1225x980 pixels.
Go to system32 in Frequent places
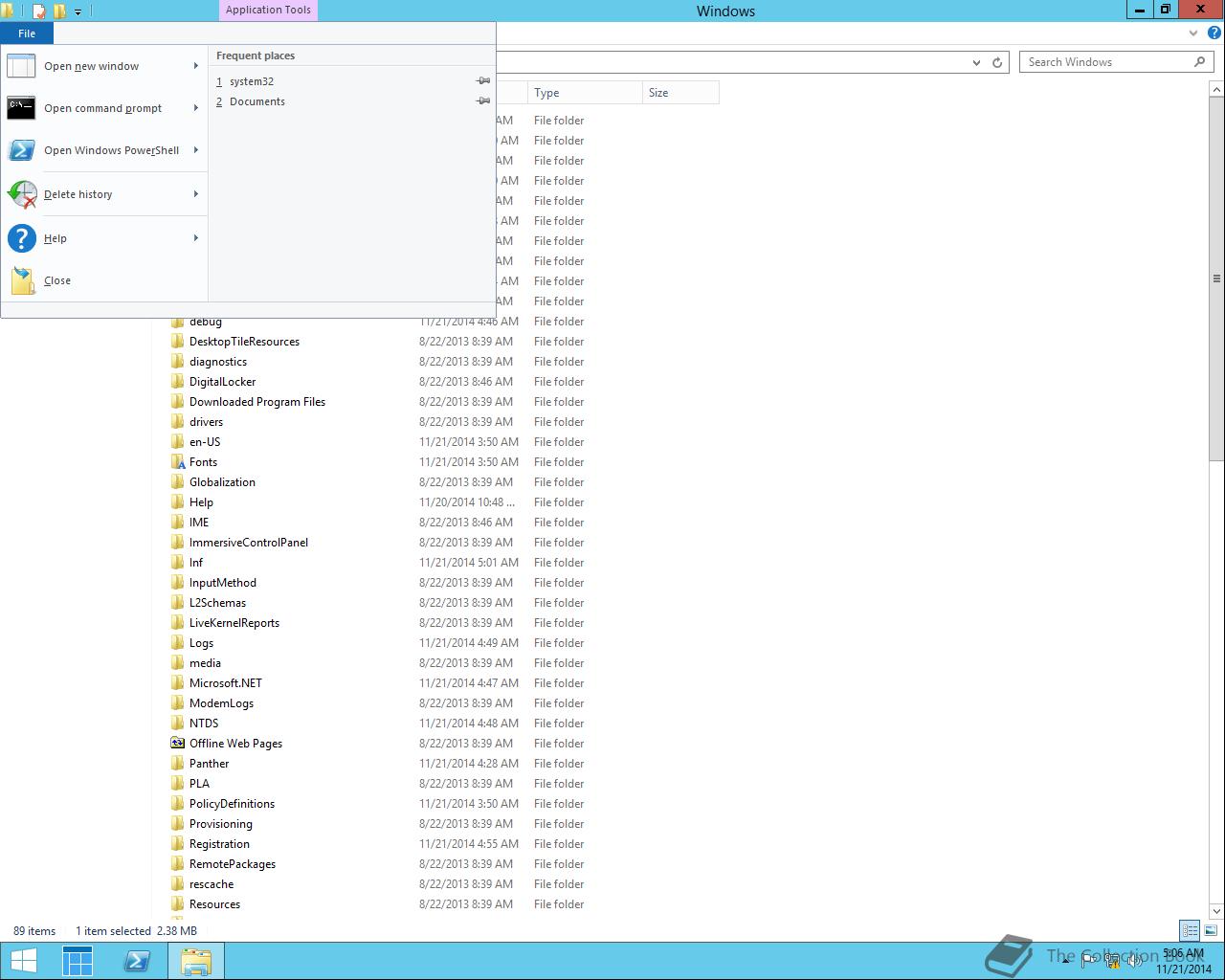pyautogui.click(x=251, y=81)
